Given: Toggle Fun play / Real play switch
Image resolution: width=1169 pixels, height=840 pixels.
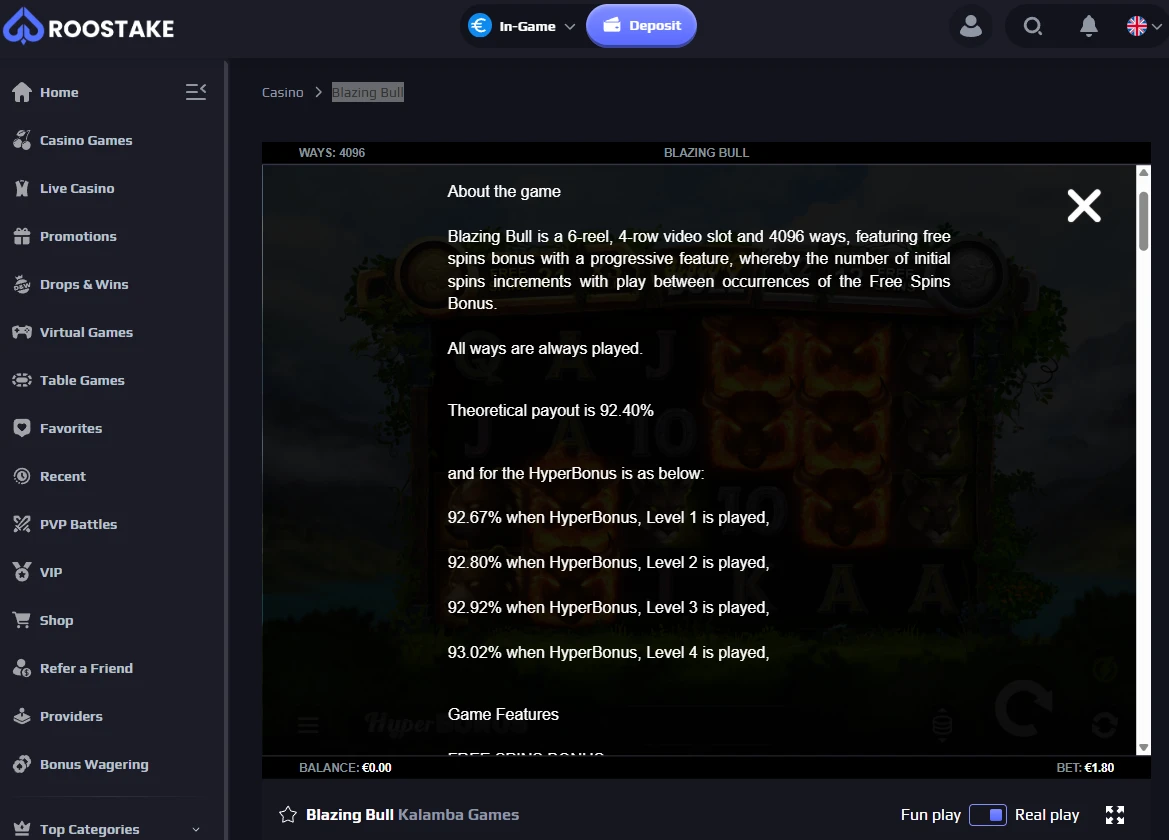Looking at the screenshot, I should point(987,815).
